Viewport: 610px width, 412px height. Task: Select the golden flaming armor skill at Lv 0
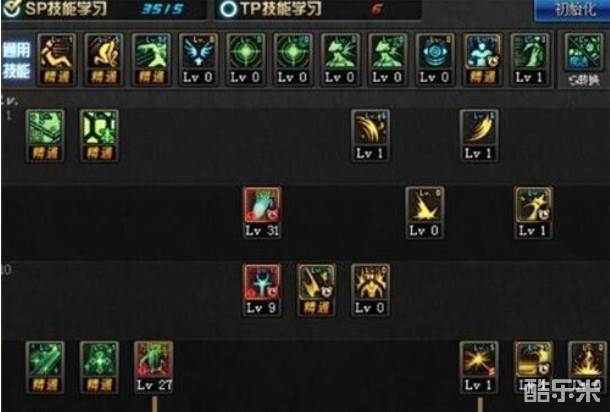[370, 290]
